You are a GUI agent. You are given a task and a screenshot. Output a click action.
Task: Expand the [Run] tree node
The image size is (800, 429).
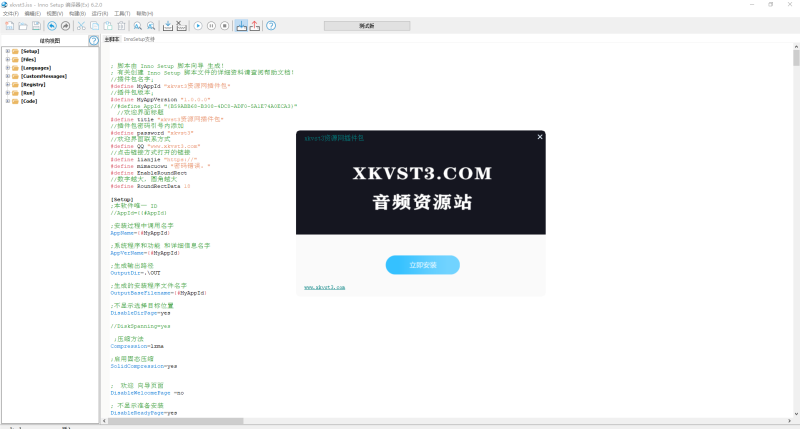point(8,93)
